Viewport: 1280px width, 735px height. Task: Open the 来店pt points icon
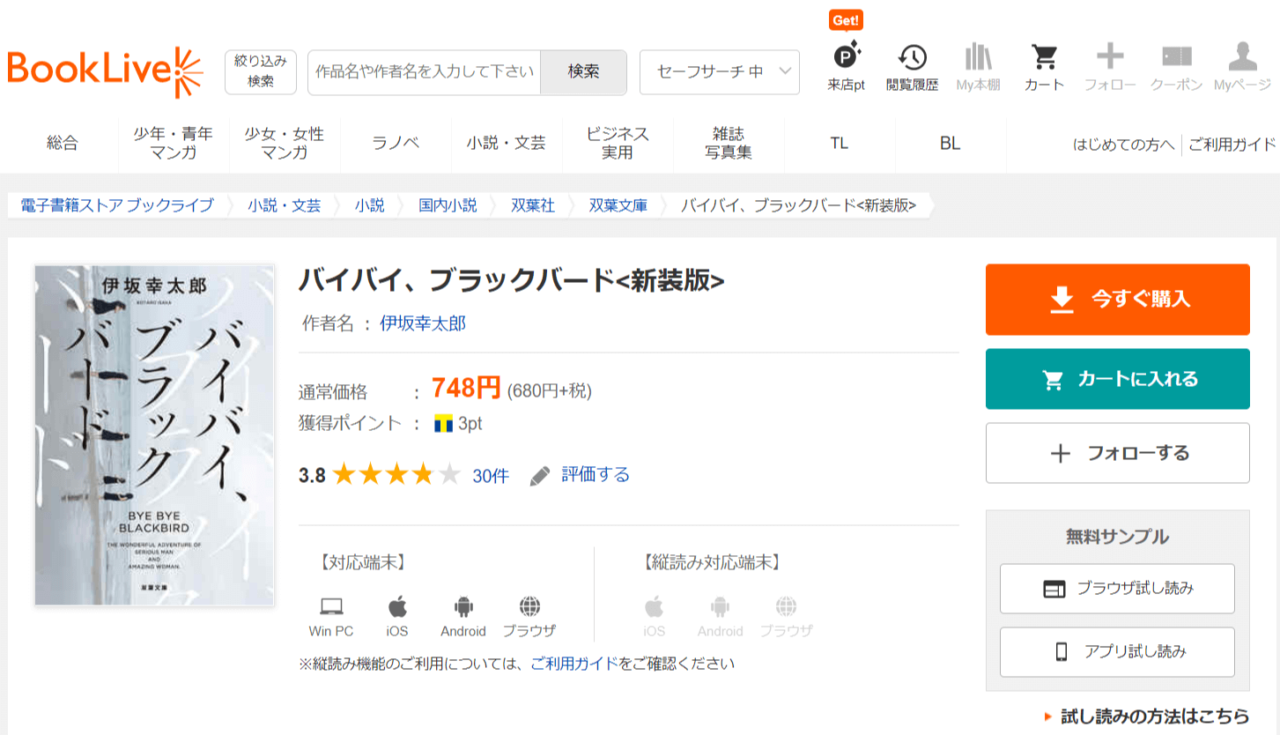[x=846, y=55]
